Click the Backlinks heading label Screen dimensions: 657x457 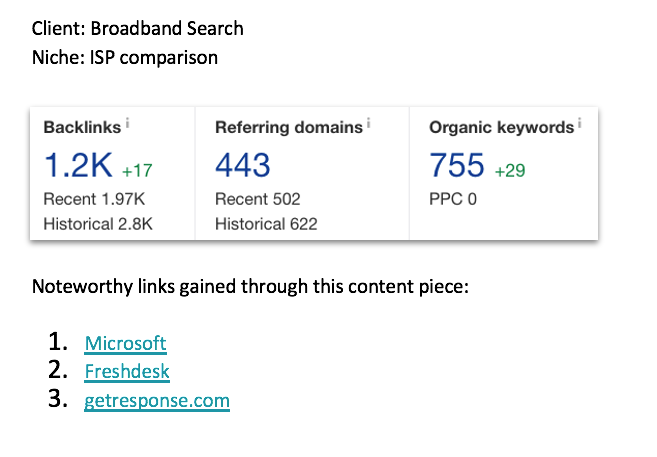pyautogui.click(x=82, y=127)
